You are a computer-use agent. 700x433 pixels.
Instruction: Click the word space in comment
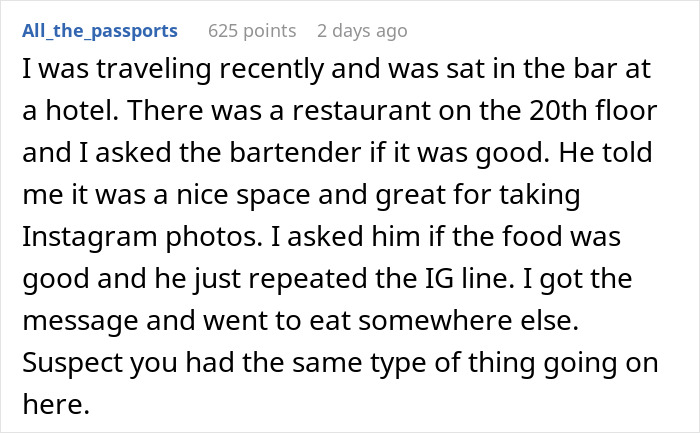pos(273,195)
